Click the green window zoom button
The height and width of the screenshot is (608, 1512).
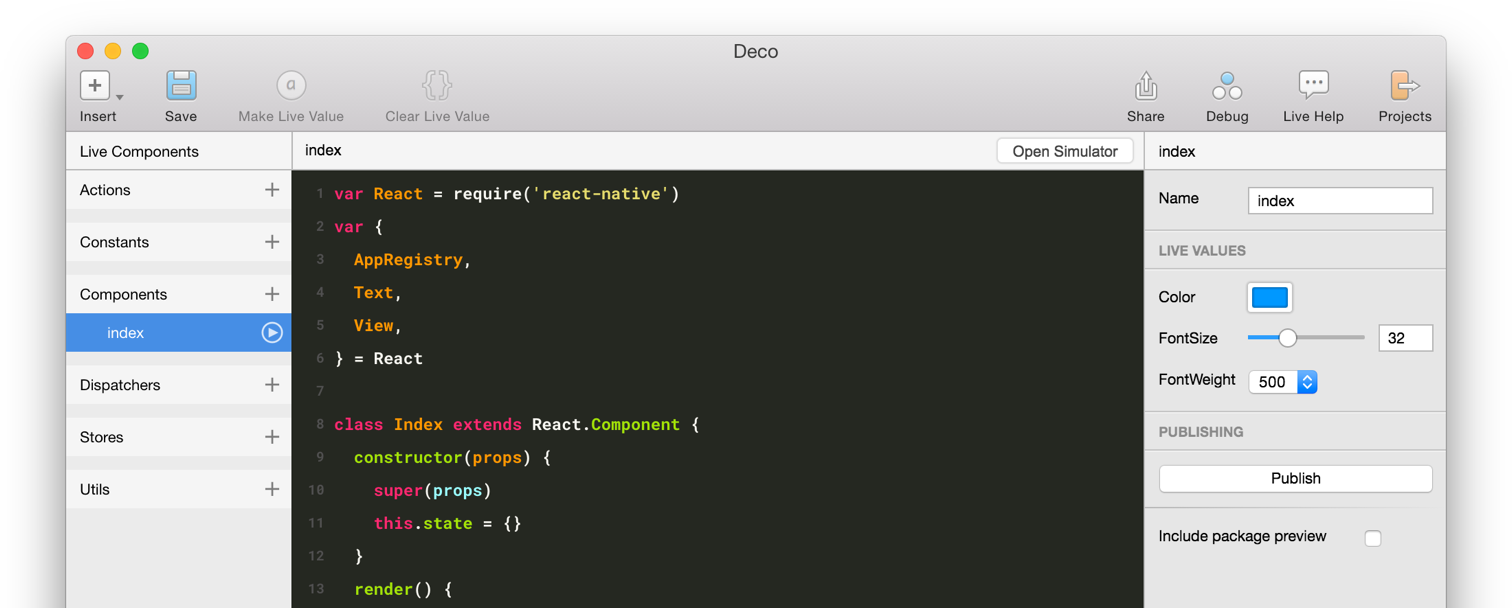(x=140, y=51)
